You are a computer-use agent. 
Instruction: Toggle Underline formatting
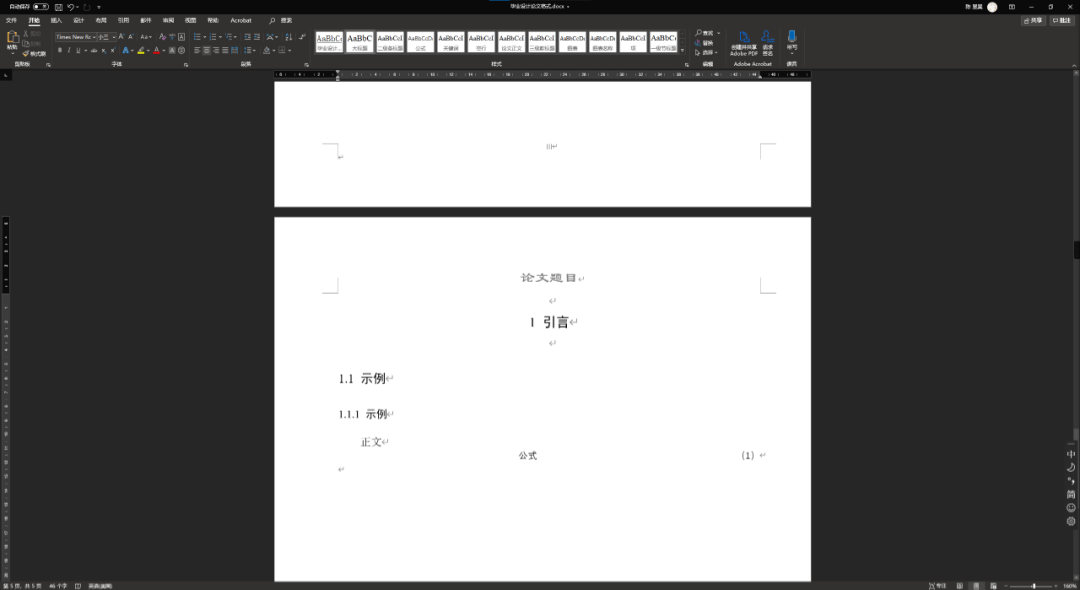[x=78, y=50]
